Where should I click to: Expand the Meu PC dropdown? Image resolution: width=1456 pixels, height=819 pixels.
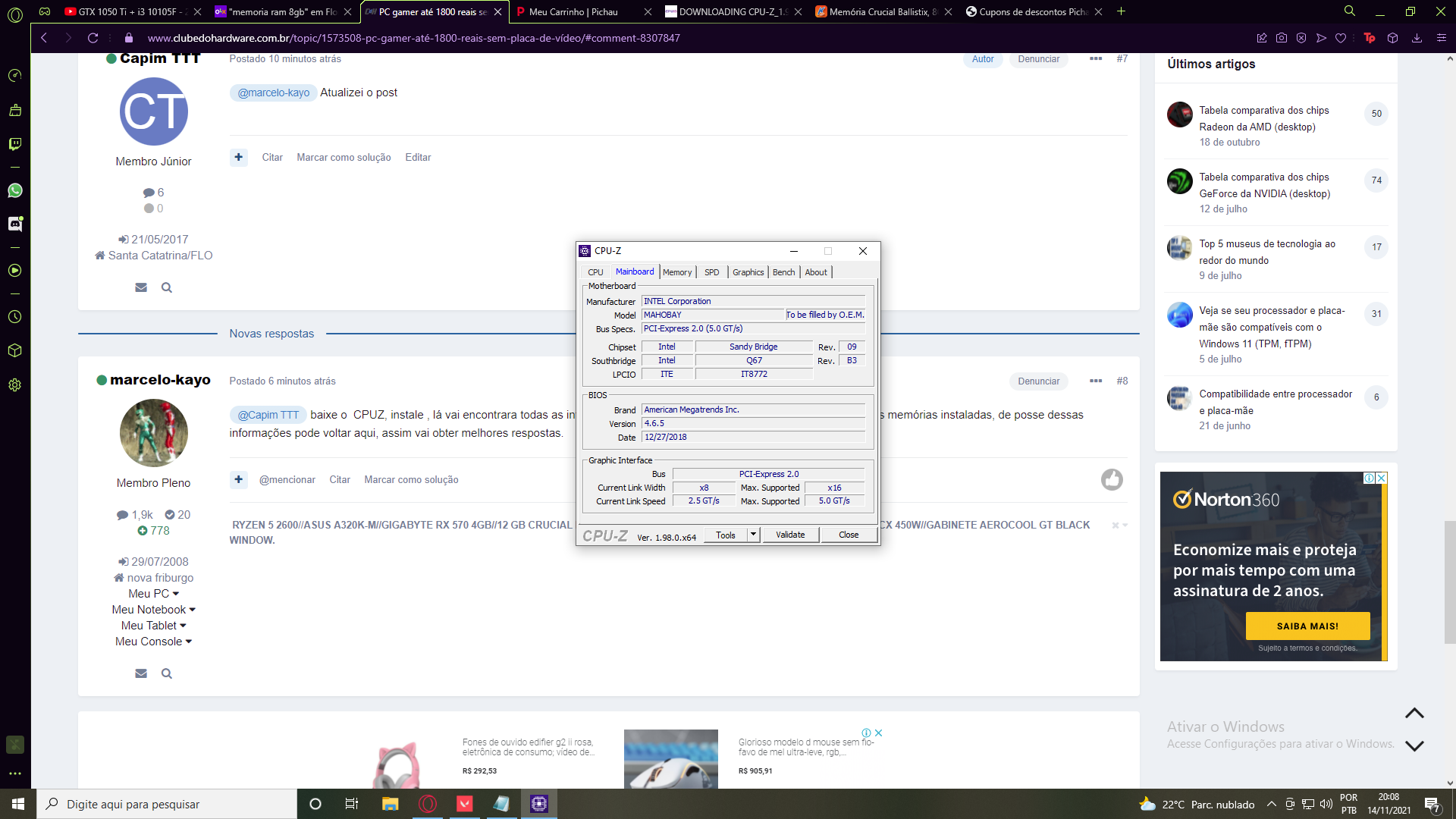pos(154,594)
